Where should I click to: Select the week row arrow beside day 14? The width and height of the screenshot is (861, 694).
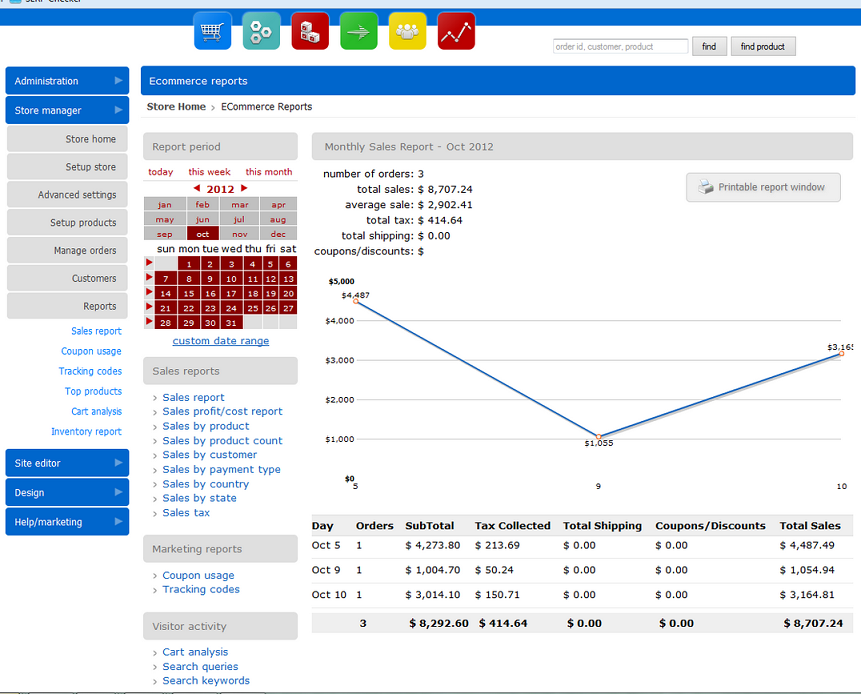click(x=149, y=293)
